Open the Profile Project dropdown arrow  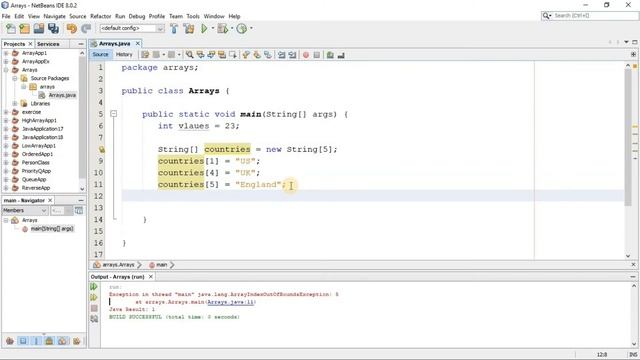tap(251, 28)
